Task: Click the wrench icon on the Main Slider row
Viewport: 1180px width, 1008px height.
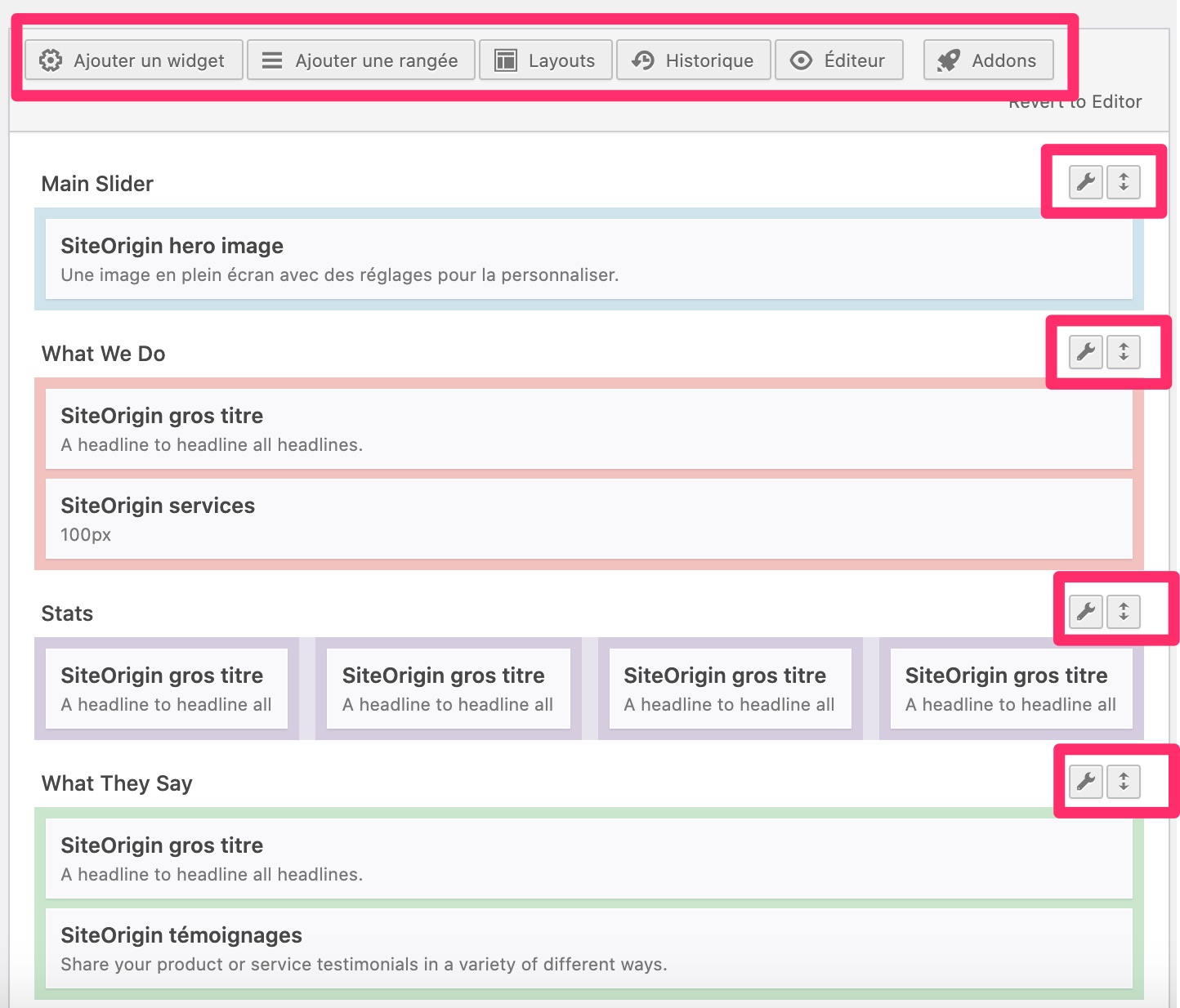Action: click(1085, 182)
